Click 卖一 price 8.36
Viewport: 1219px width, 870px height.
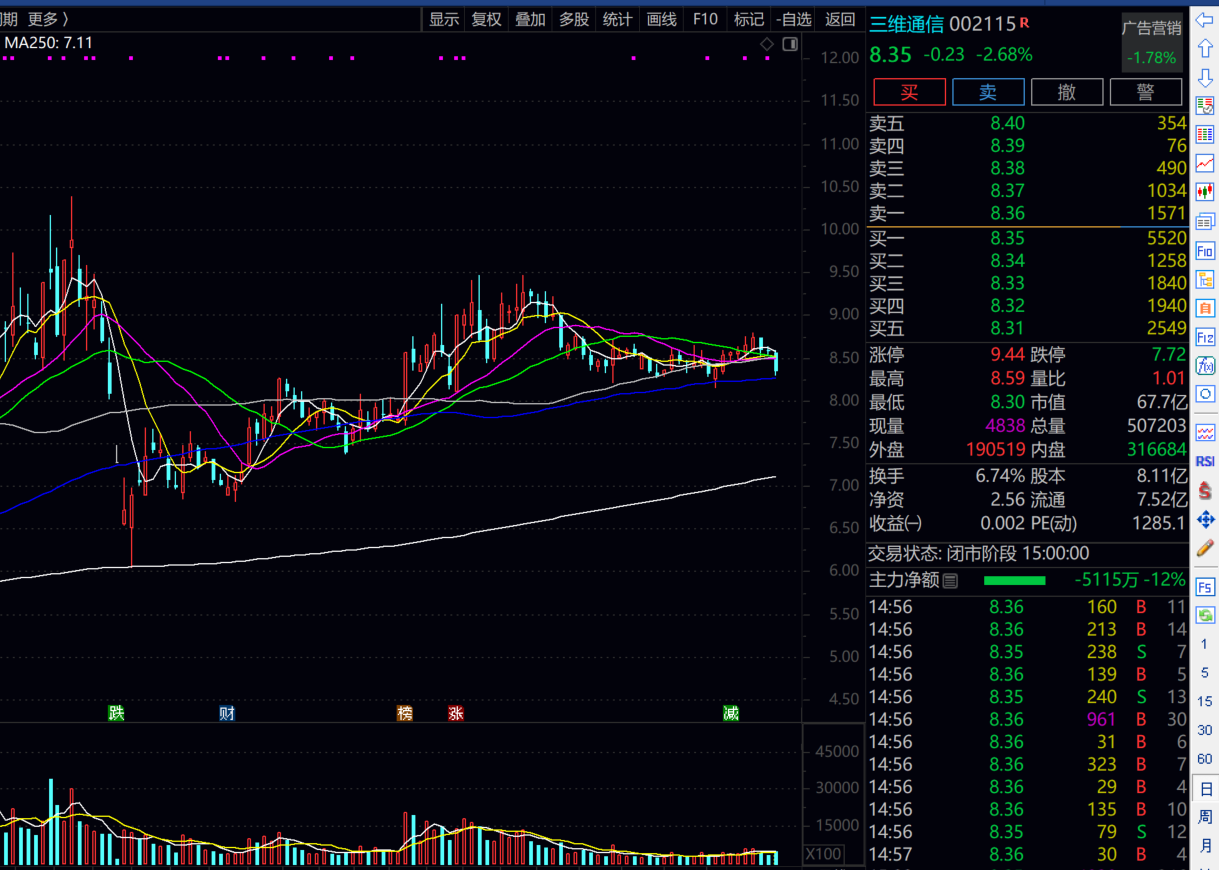point(1007,213)
